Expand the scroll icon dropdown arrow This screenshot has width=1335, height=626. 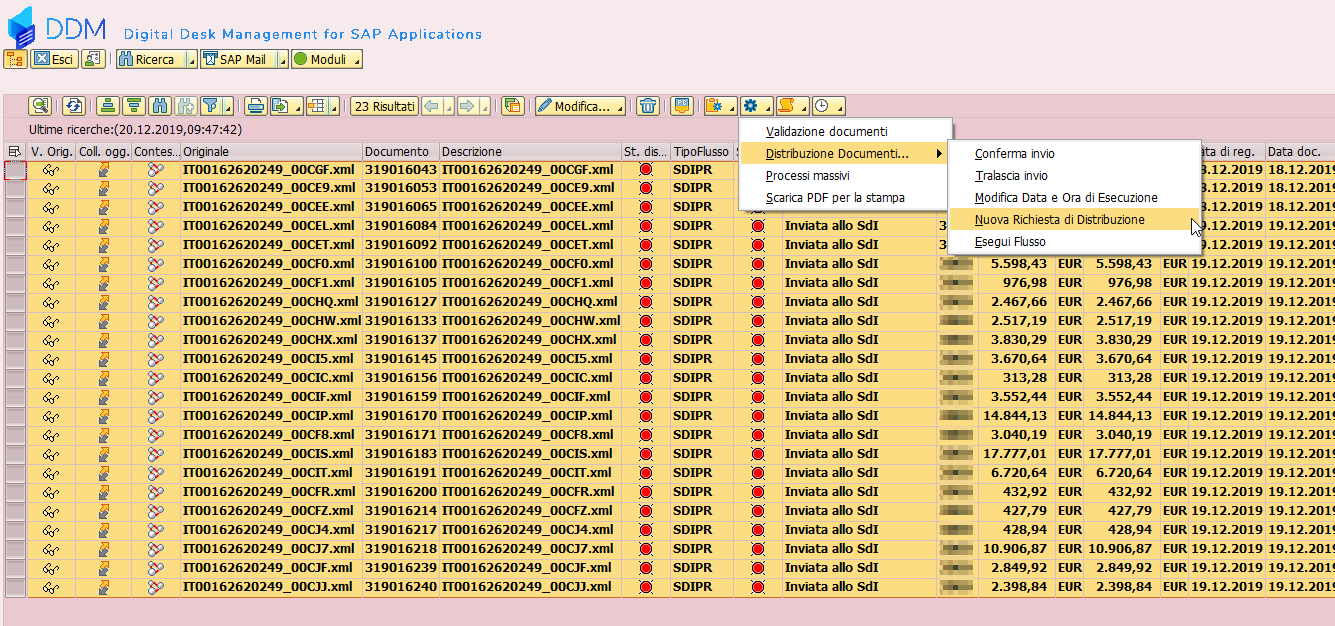point(804,106)
